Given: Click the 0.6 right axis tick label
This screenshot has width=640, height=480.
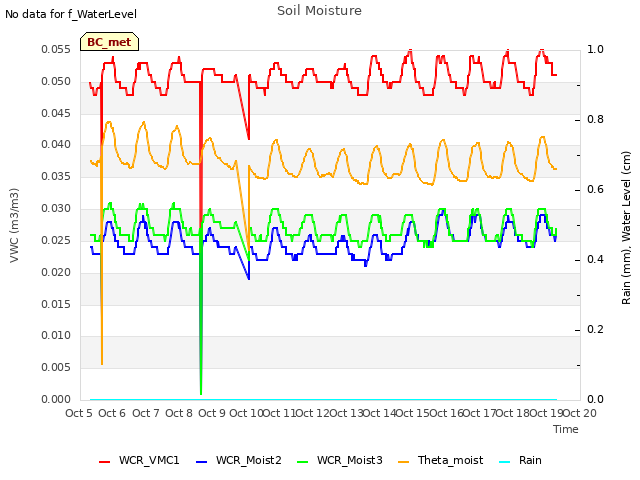Looking at the screenshot, I should click(595, 190).
